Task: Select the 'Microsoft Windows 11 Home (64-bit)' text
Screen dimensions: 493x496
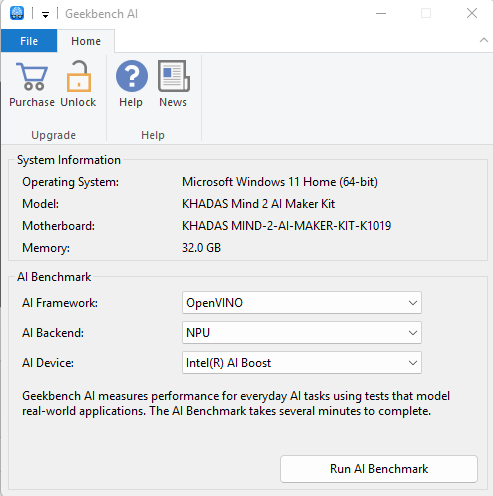Action: [280, 182]
